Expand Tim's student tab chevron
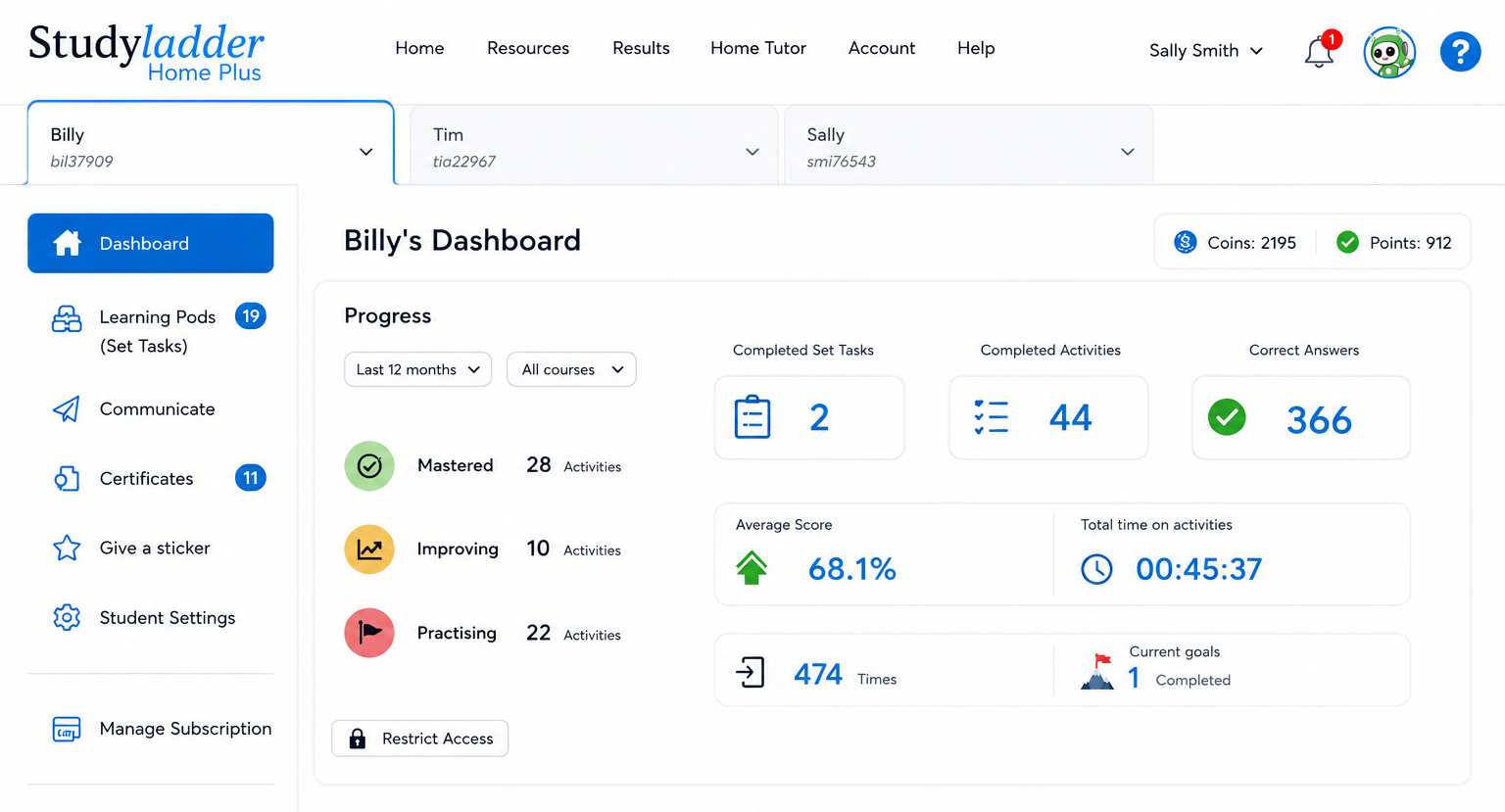 pyautogui.click(x=752, y=152)
